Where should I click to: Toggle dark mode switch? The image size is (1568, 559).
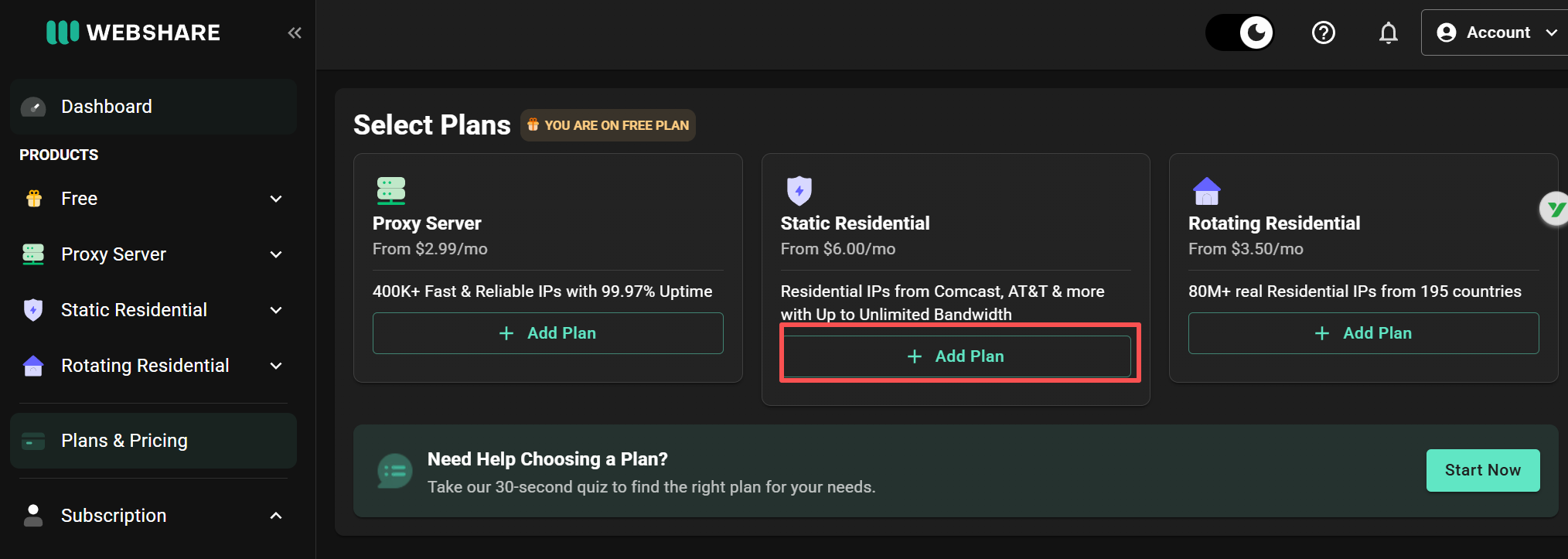(x=1239, y=32)
